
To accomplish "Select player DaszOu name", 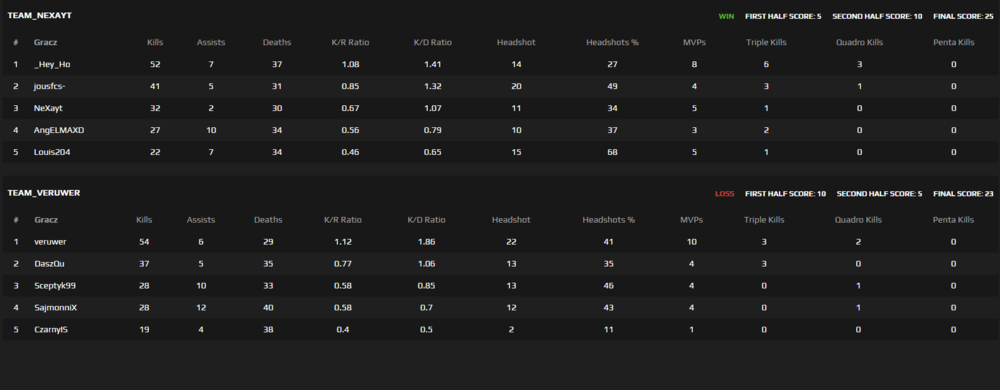I will click(50, 263).
